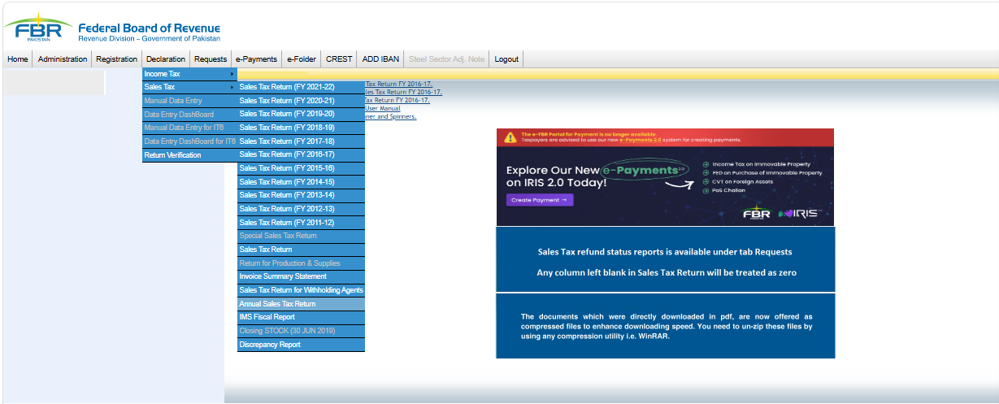Select Manual Data Entry option
This screenshot has height=404, width=999.
click(189, 101)
